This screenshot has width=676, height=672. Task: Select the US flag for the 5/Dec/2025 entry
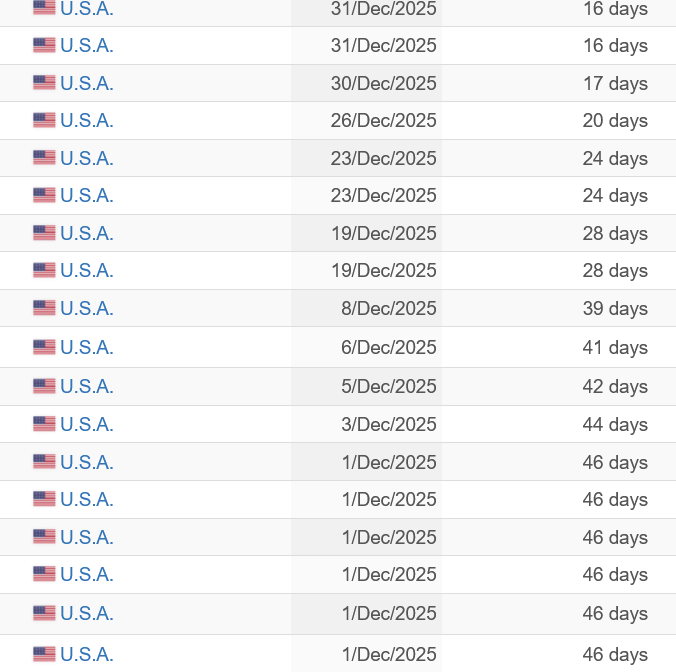(44, 386)
